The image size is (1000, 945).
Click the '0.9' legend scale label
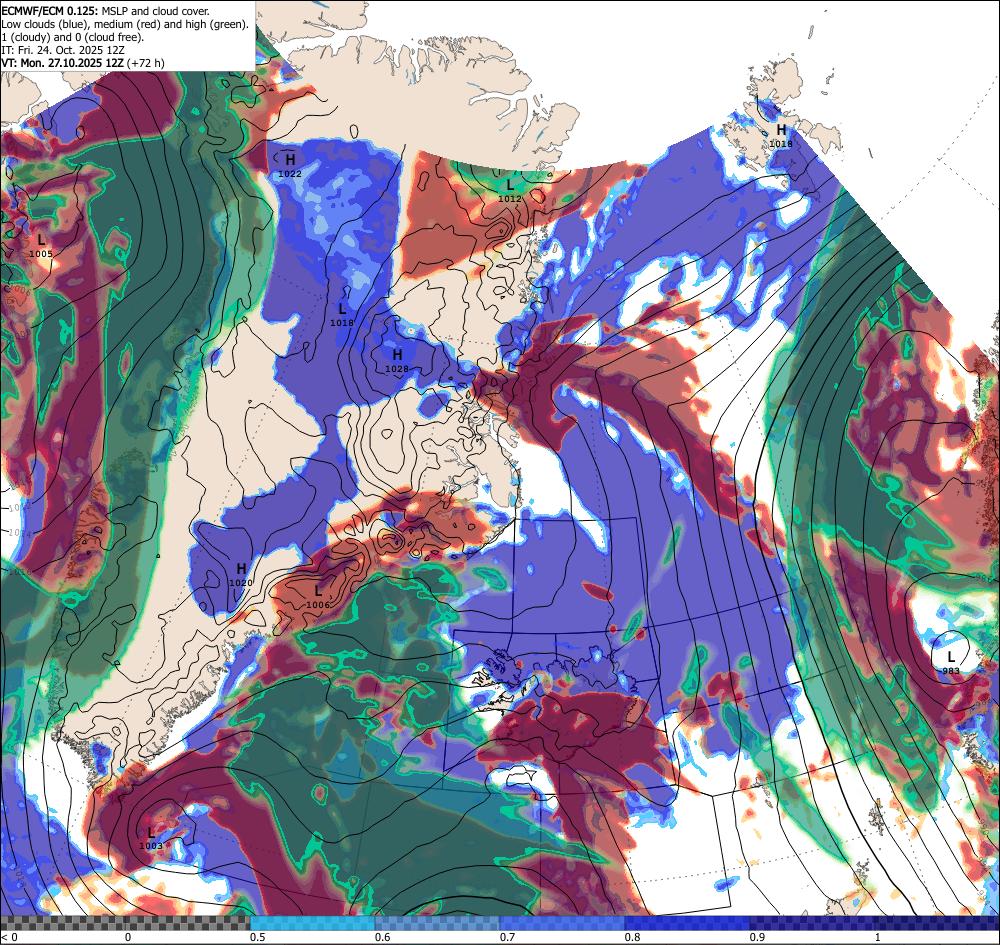click(758, 937)
